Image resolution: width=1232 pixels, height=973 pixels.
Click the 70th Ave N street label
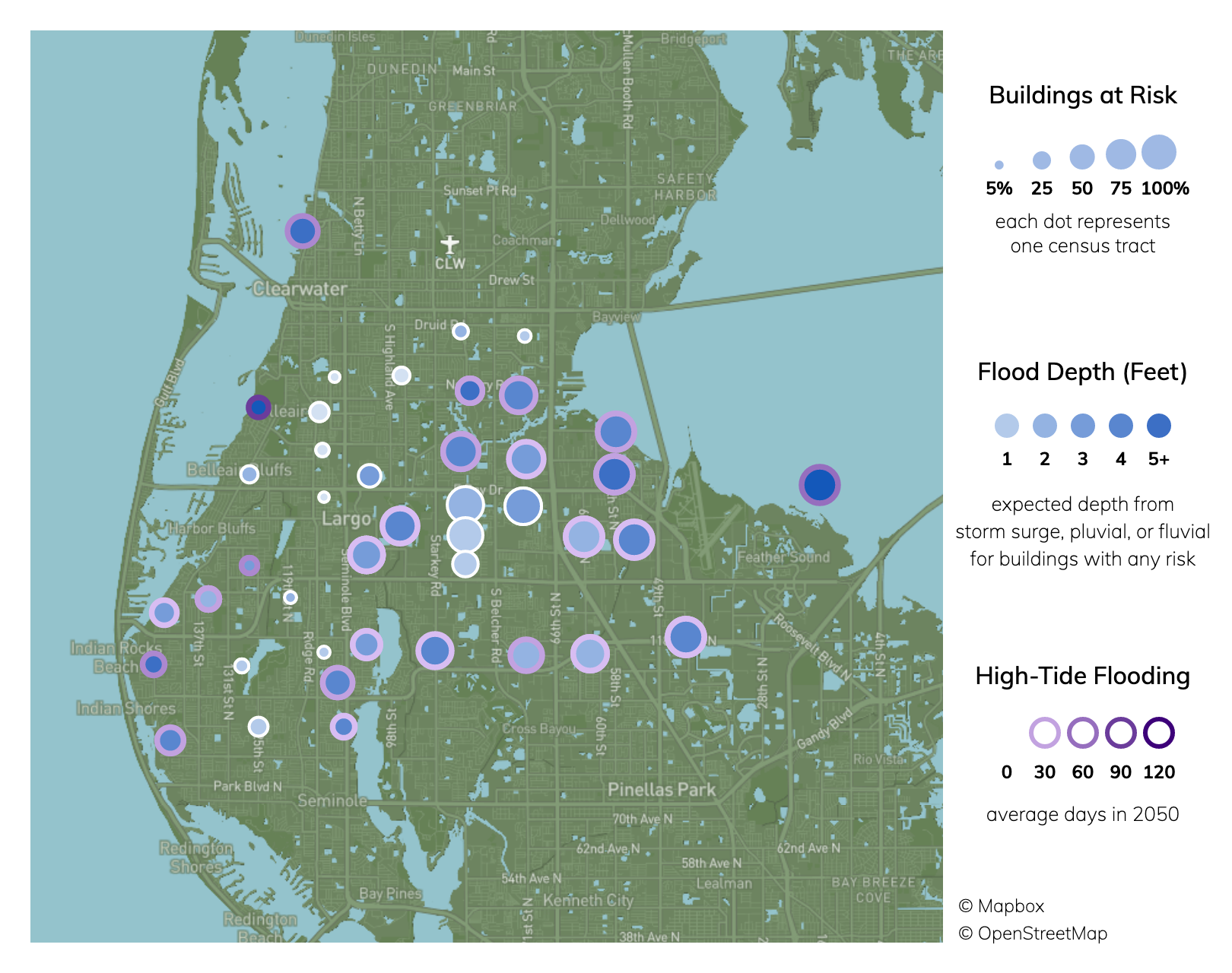[x=643, y=819]
